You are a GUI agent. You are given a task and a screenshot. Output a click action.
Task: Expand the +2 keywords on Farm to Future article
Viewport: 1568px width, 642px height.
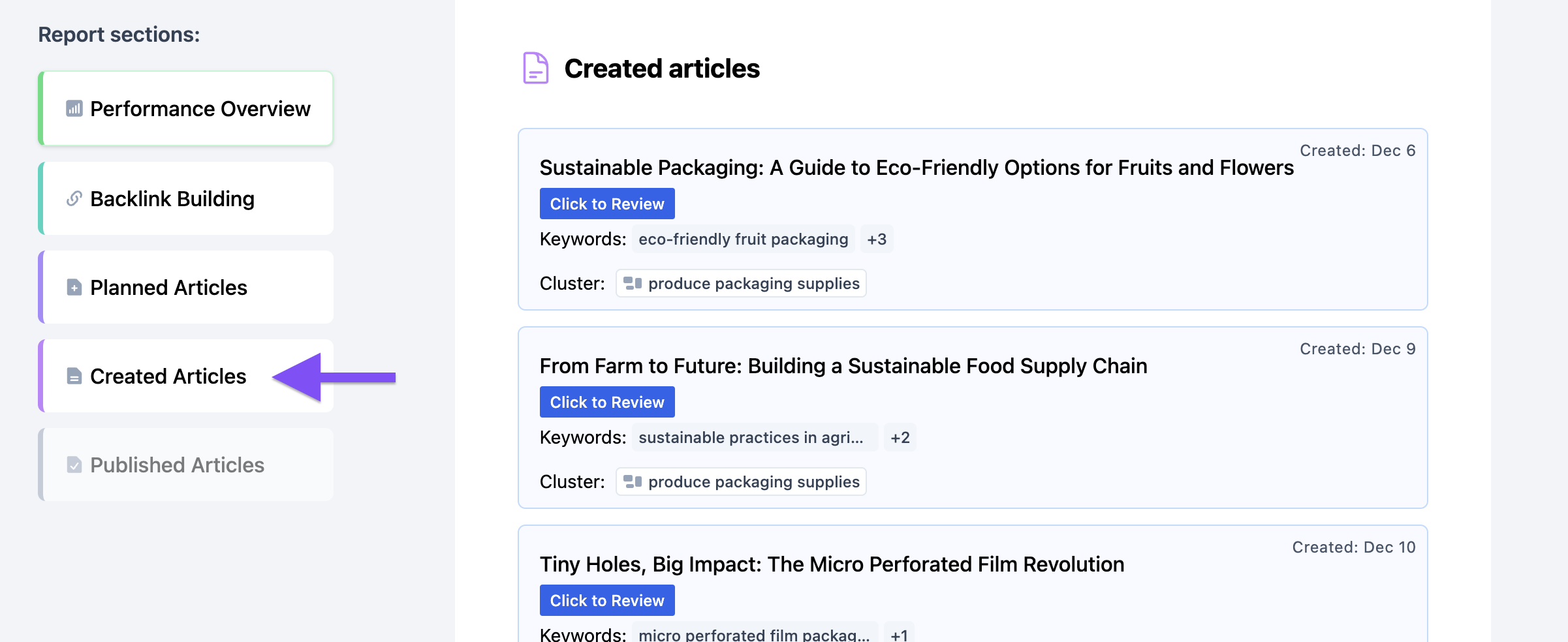900,437
